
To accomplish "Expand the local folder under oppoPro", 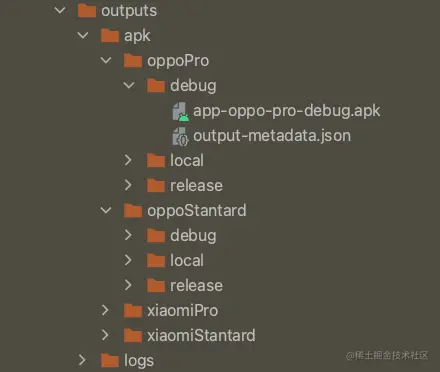I will pyautogui.click(x=128, y=160).
